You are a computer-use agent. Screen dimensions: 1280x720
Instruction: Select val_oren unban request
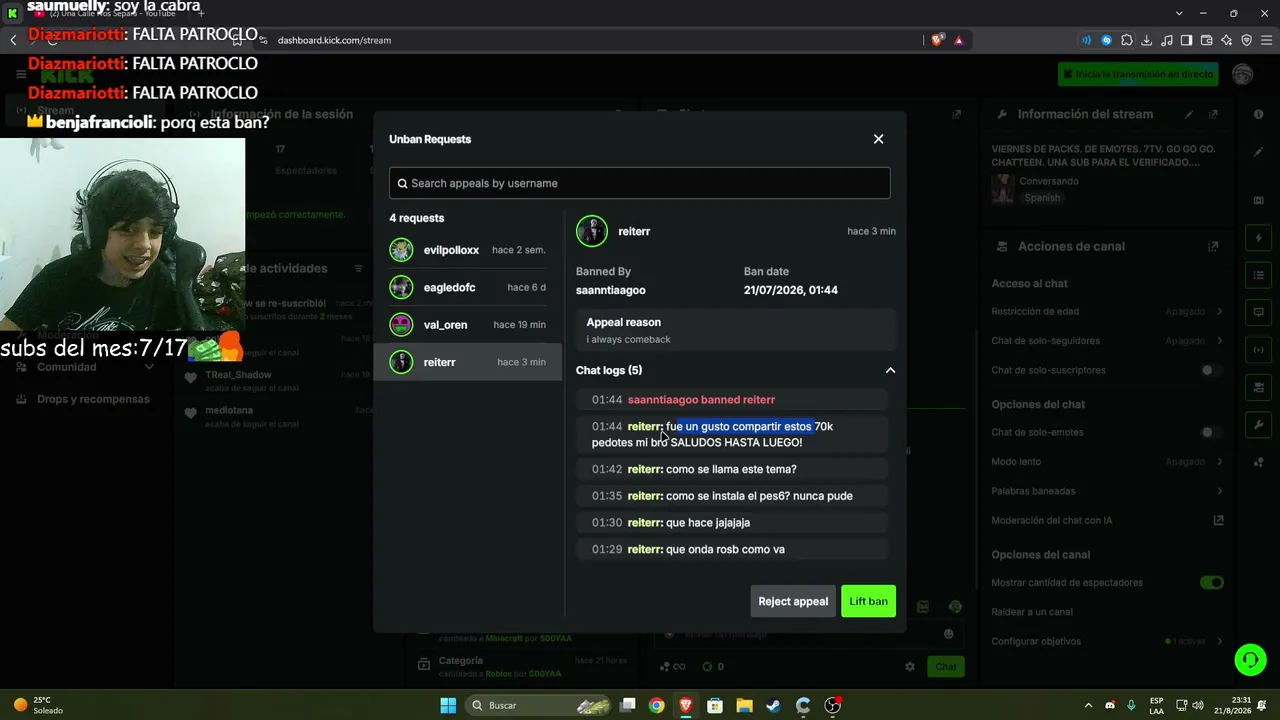(x=467, y=325)
